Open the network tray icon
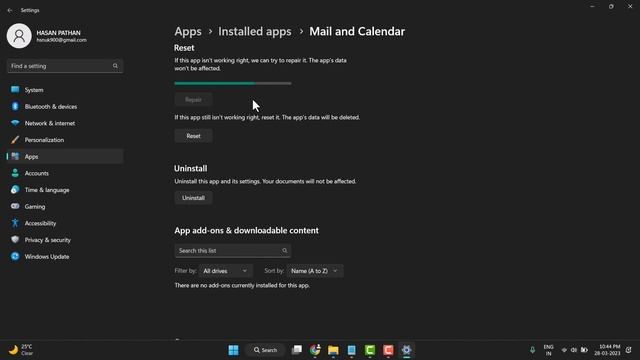The image size is (640, 360). [x=564, y=350]
